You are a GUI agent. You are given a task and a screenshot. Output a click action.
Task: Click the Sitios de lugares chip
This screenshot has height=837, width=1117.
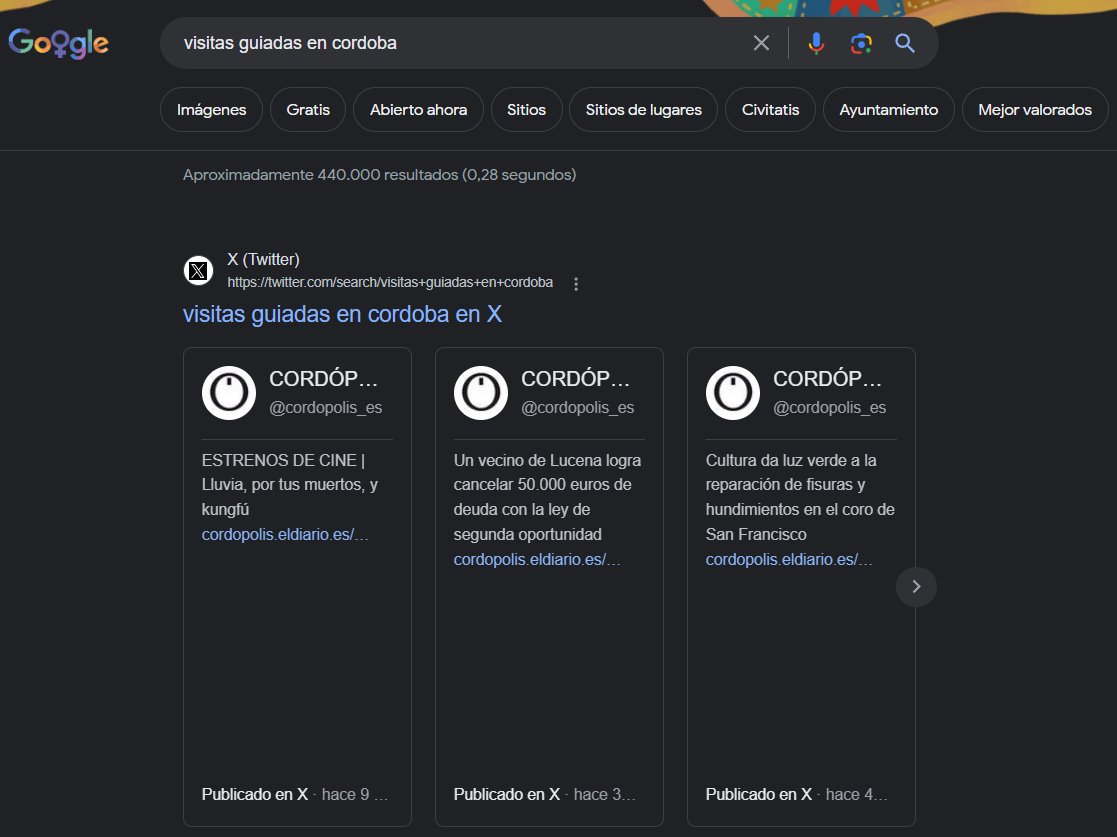click(x=643, y=109)
